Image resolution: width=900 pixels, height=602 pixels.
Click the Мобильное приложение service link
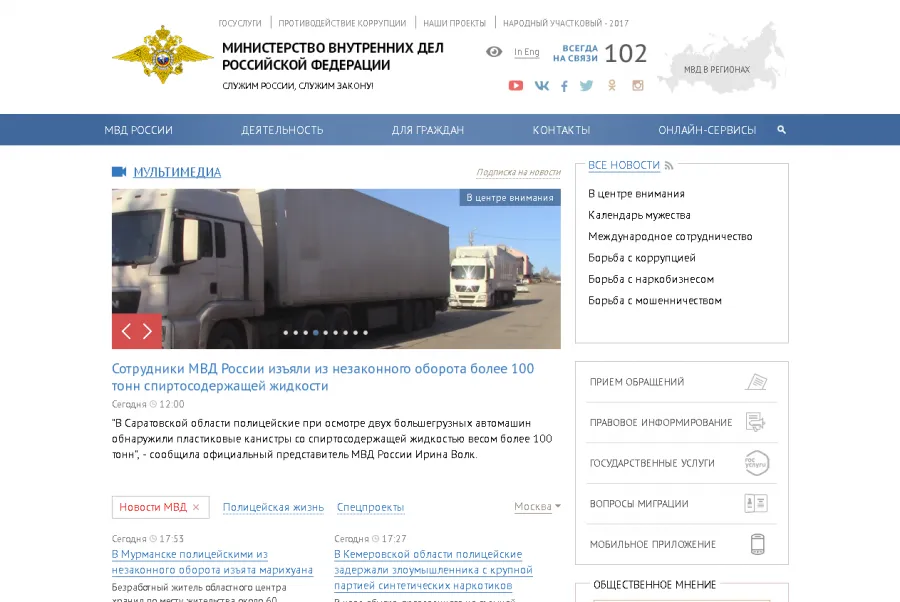pos(653,545)
